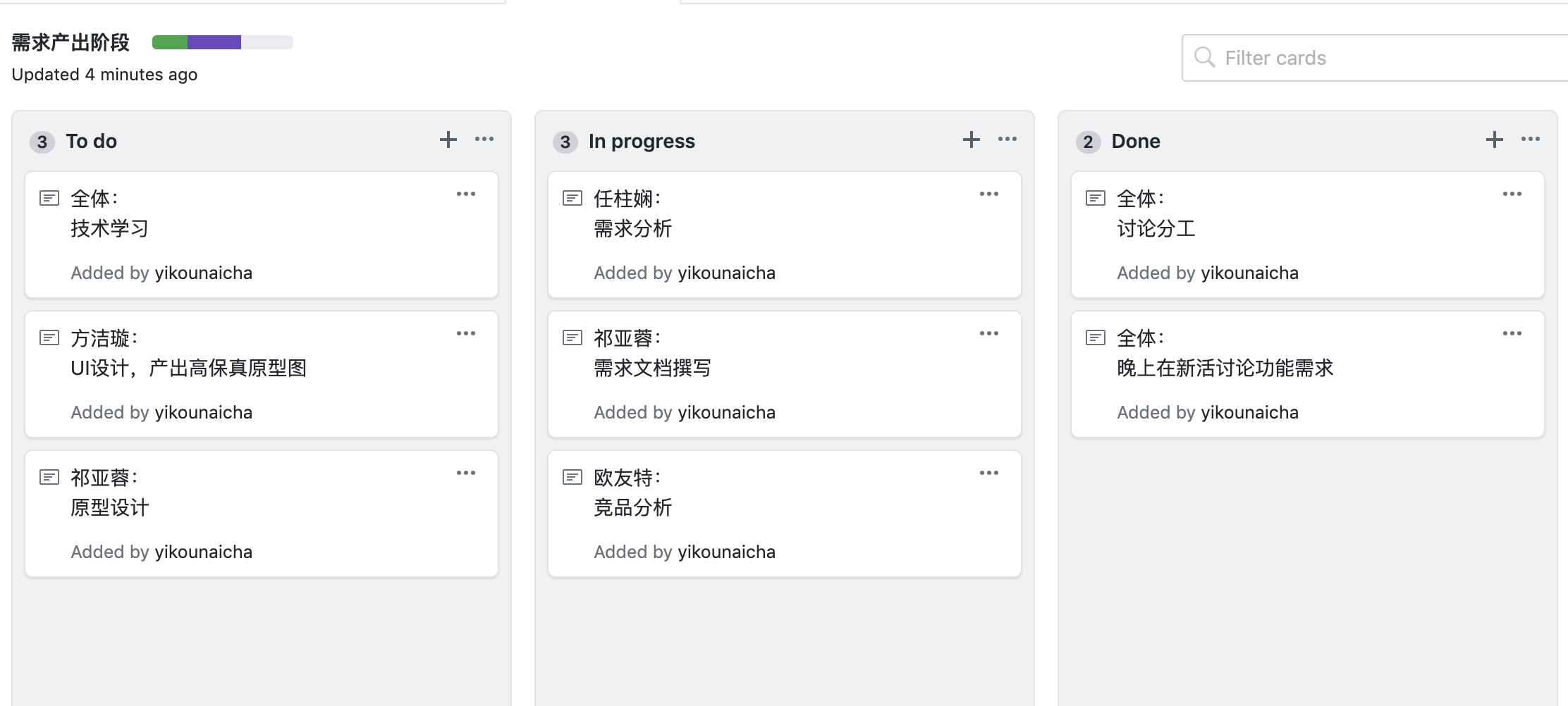
Task: Click the 方洁璇: assignee name
Action: pos(104,338)
